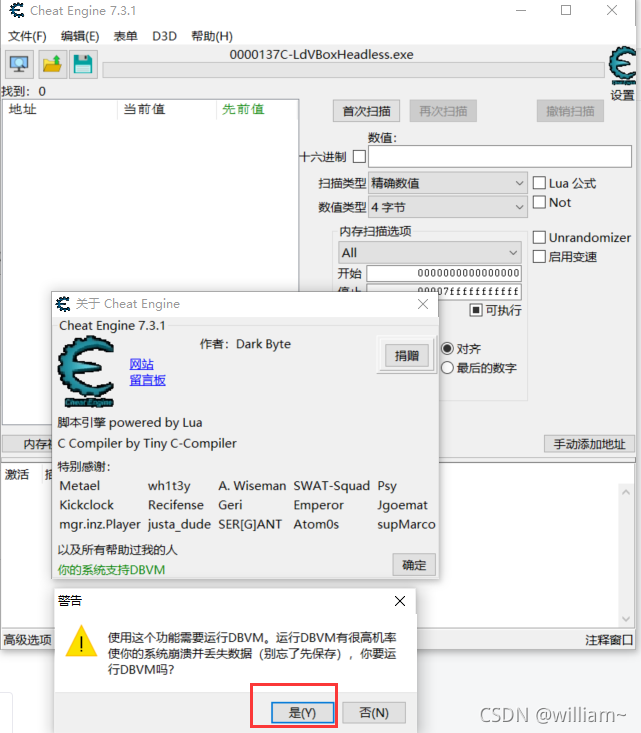641x733 pixels.
Task: Click the open file folder icon
Action: pyautogui.click(x=52, y=64)
